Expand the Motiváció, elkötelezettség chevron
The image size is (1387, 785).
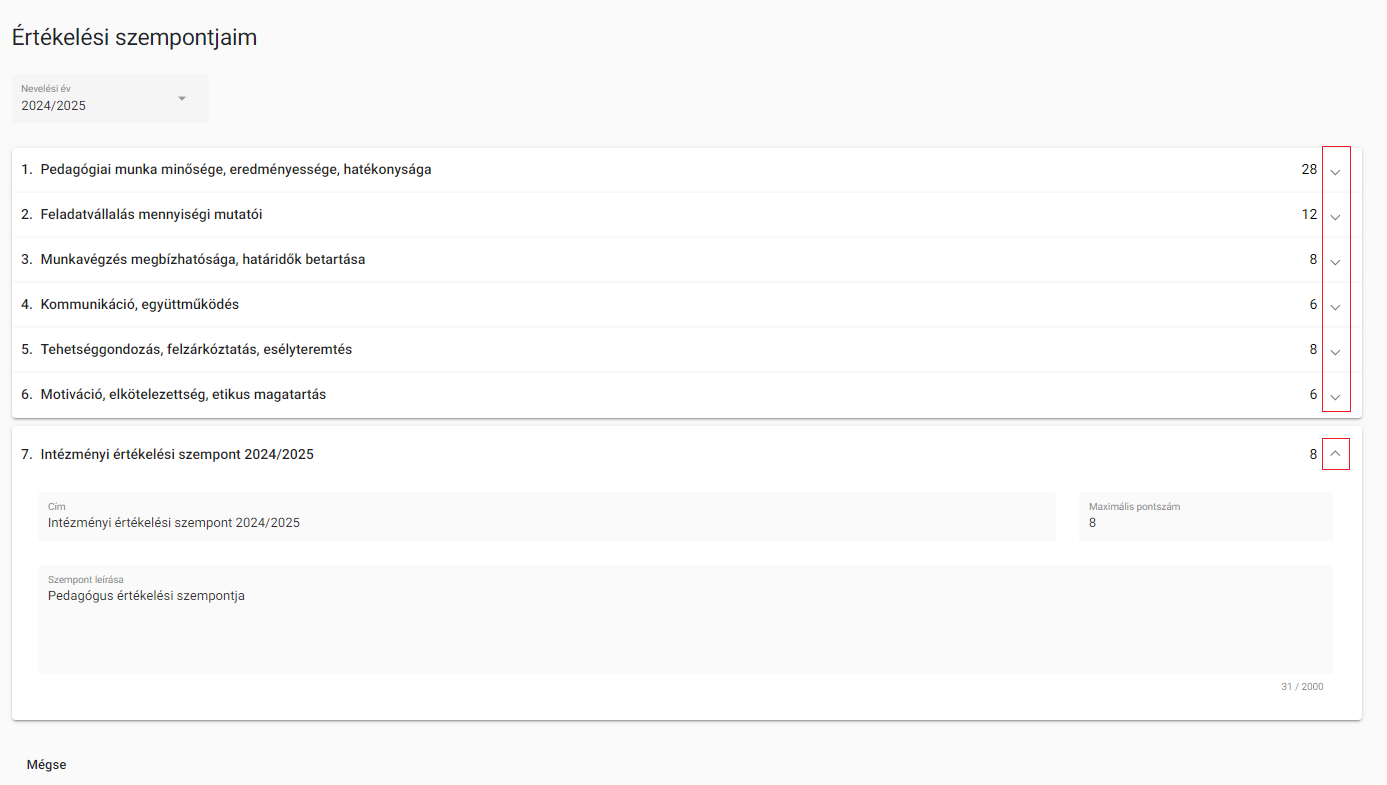(1335, 397)
